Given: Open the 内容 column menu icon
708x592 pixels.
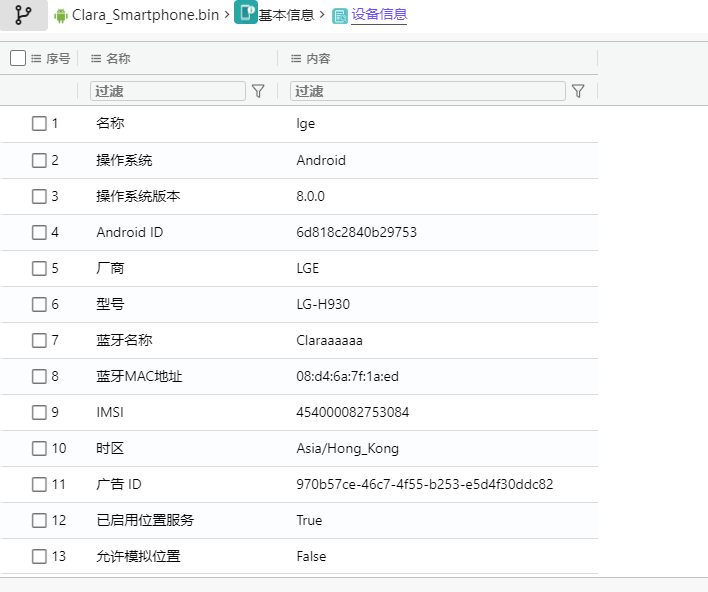Looking at the screenshot, I should coord(296,58).
